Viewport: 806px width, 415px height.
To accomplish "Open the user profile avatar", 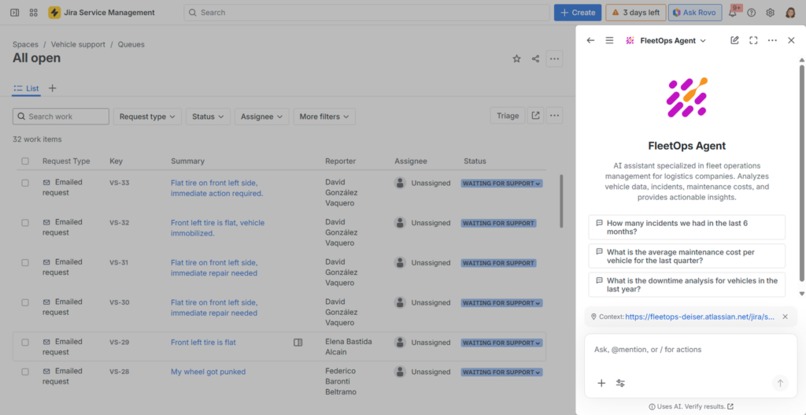I will (x=791, y=12).
